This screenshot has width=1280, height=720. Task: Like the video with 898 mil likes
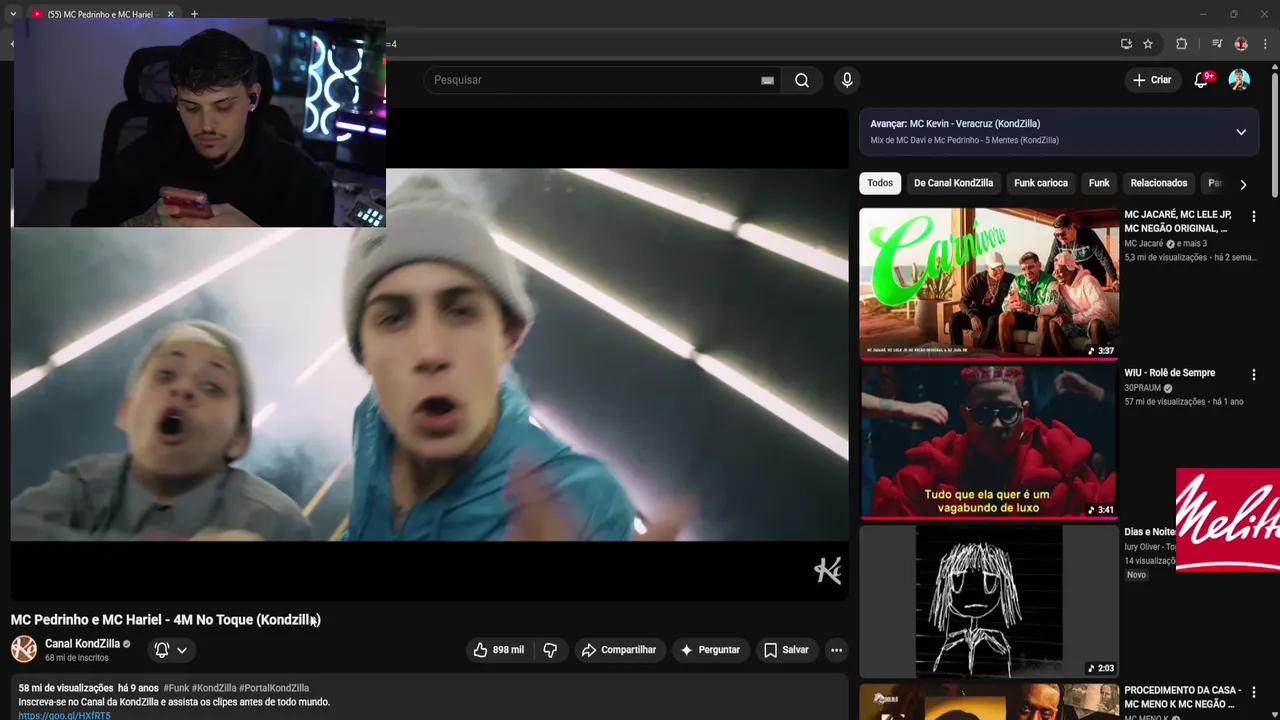pyautogui.click(x=498, y=650)
